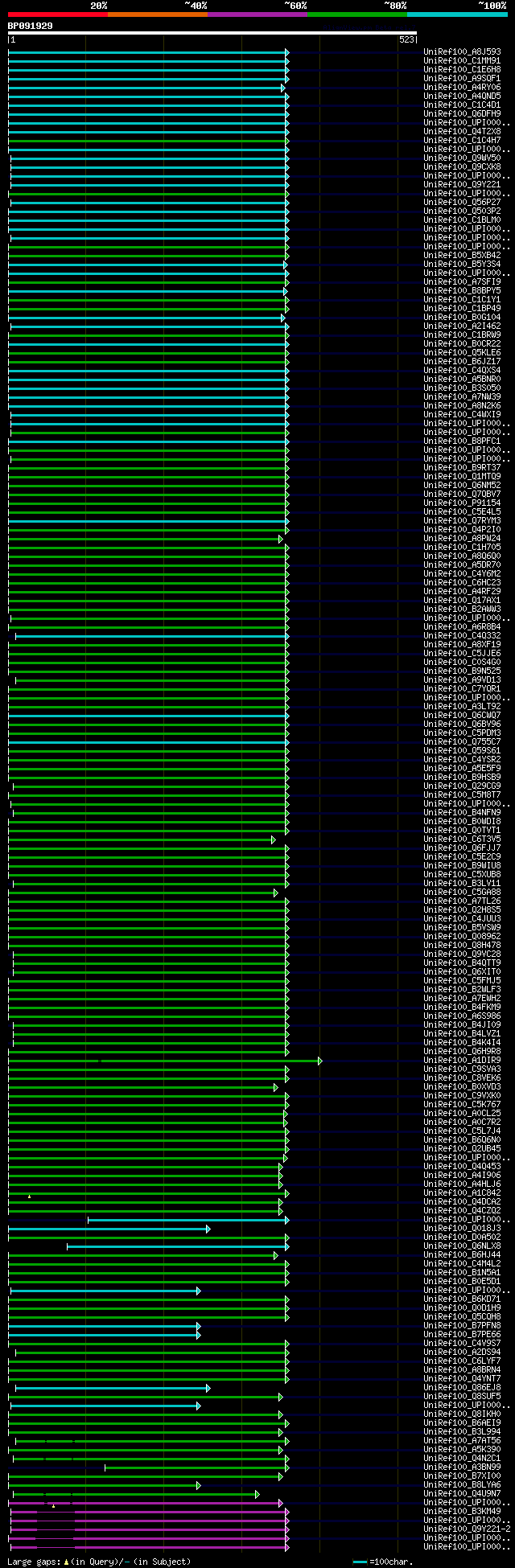Viewport: 515px width, 1568px height.
Task: Select the UniRef100_Q9WV50 label
Action: coord(462,158)
